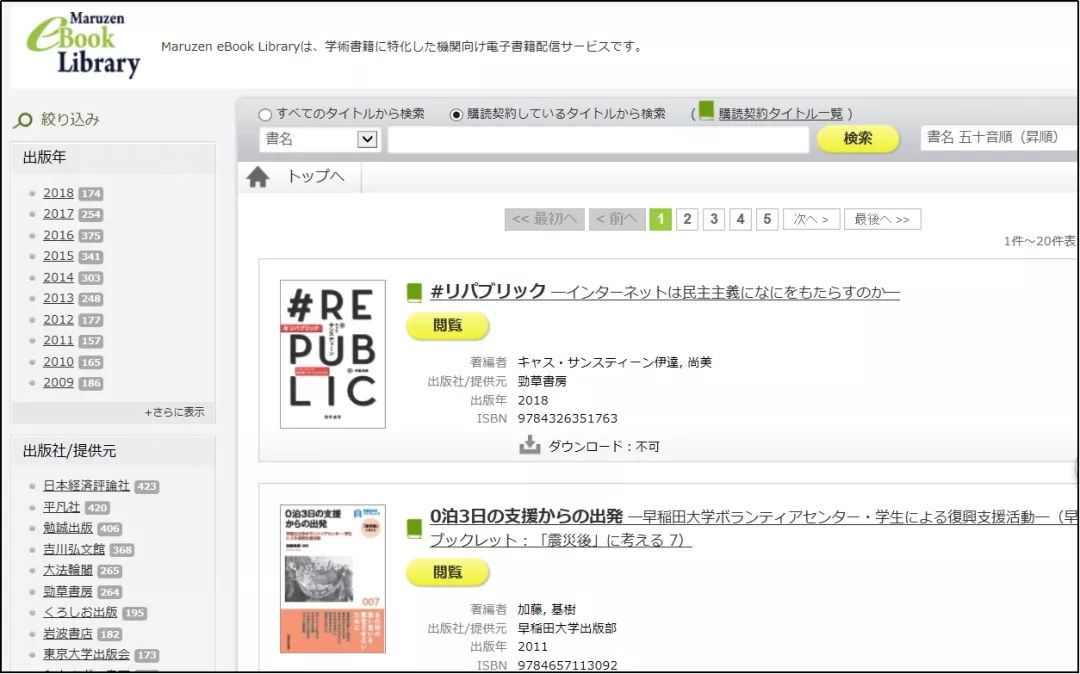Select page 3 in pagination
The width and height of the screenshot is (1080, 674).
(714, 217)
